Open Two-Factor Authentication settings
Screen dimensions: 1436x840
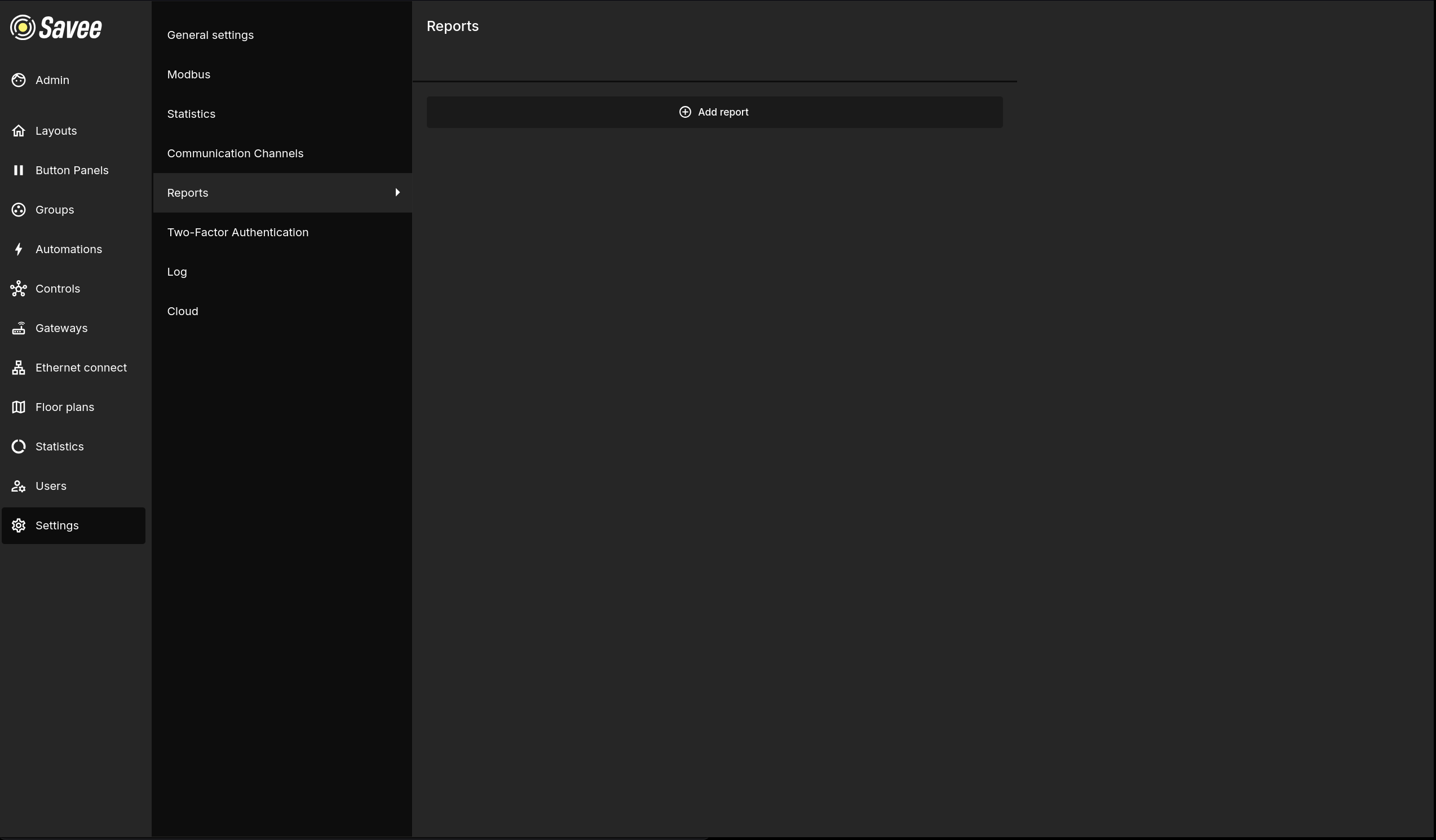click(x=237, y=232)
